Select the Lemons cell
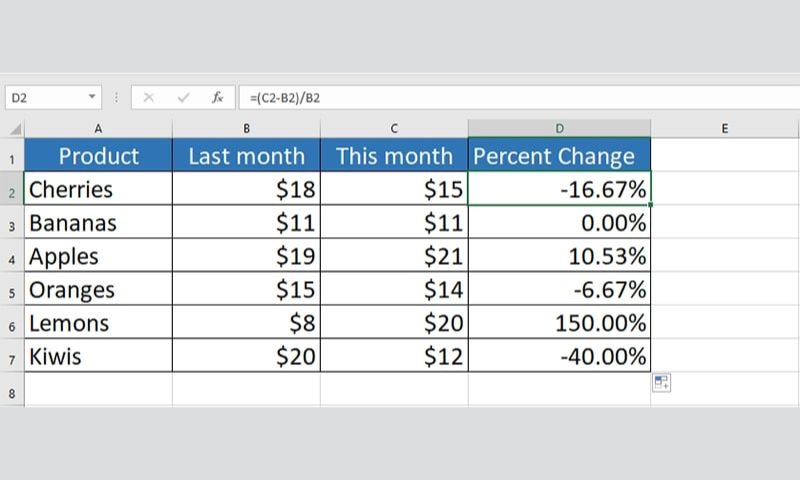This screenshot has height=480, width=800. point(98,322)
